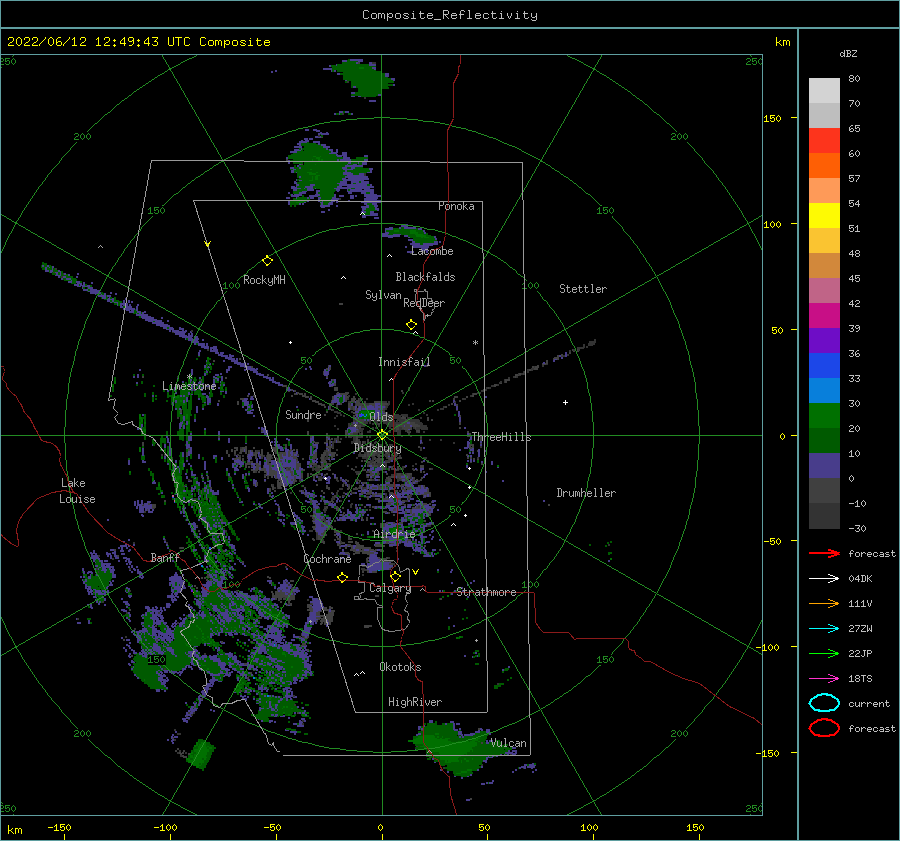The width and height of the screenshot is (900, 841).
Task: Select the Strathmore label
Action: (486, 592)
